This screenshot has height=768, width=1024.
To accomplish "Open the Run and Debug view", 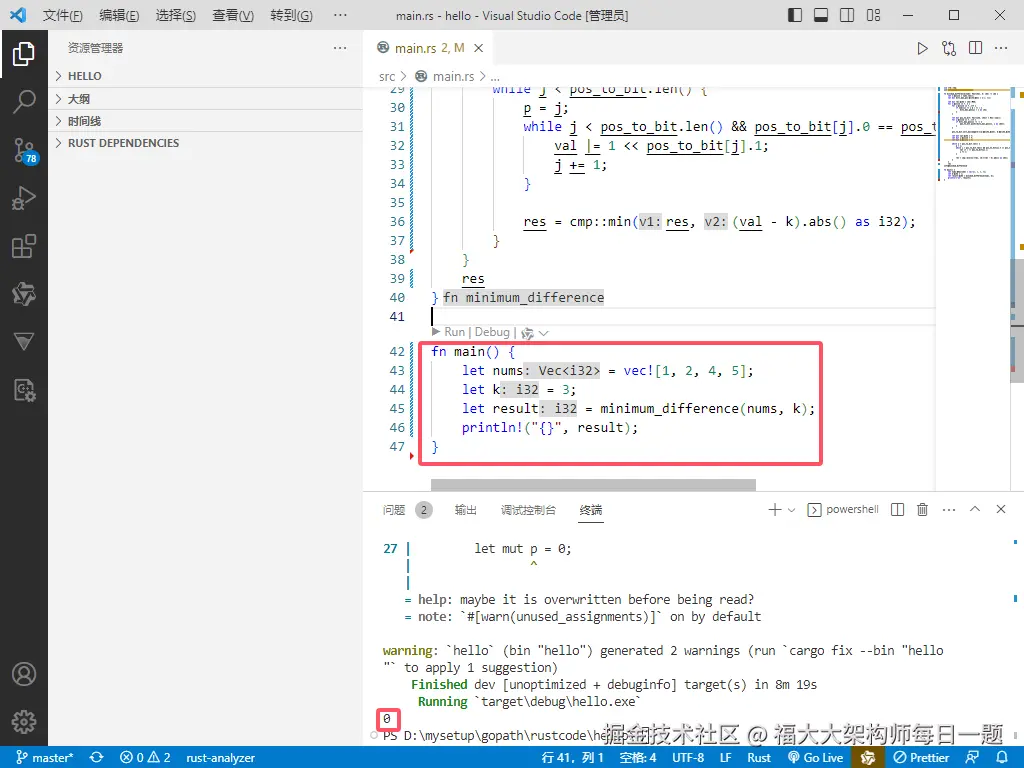I will pos(24,198).
